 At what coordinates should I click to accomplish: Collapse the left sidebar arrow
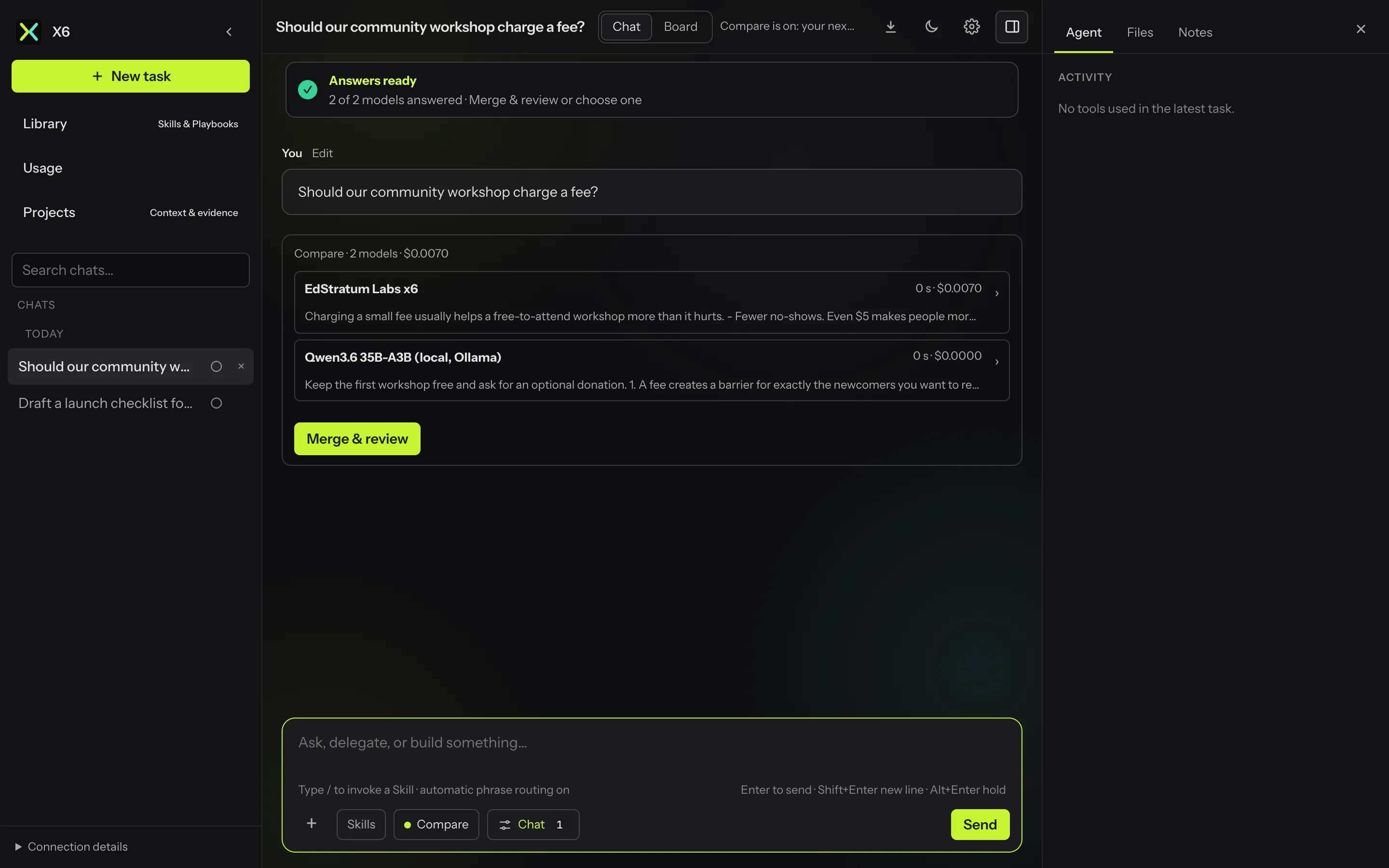pos(229,31)
